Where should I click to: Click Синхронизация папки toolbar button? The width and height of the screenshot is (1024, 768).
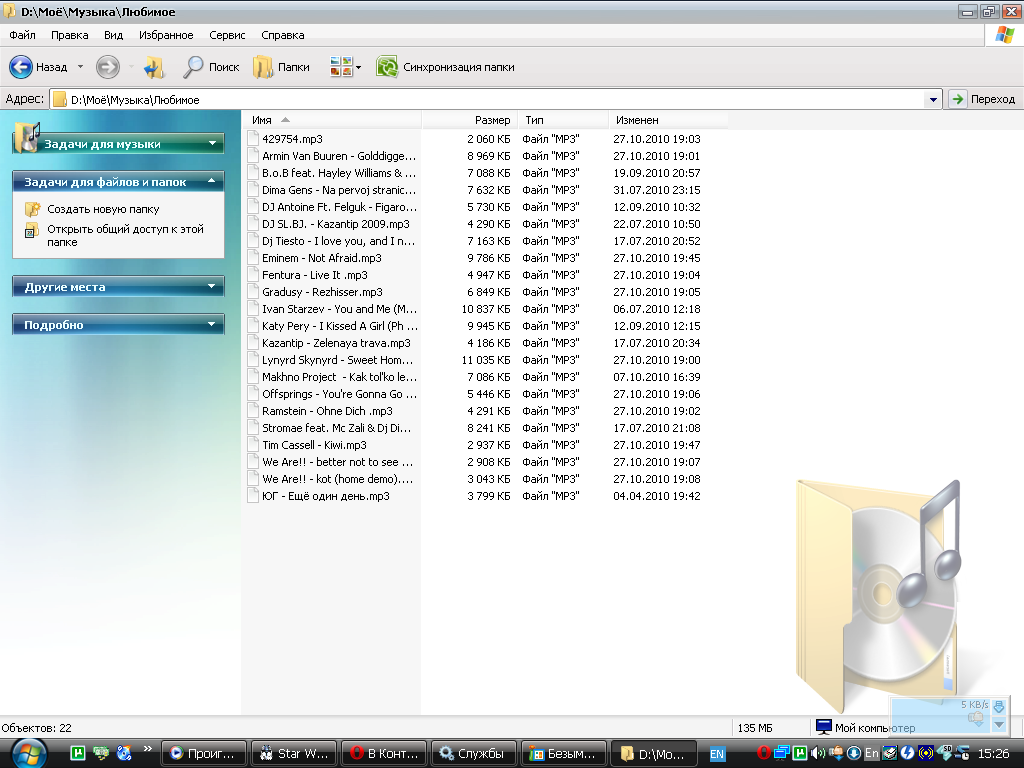pos(445,67)
